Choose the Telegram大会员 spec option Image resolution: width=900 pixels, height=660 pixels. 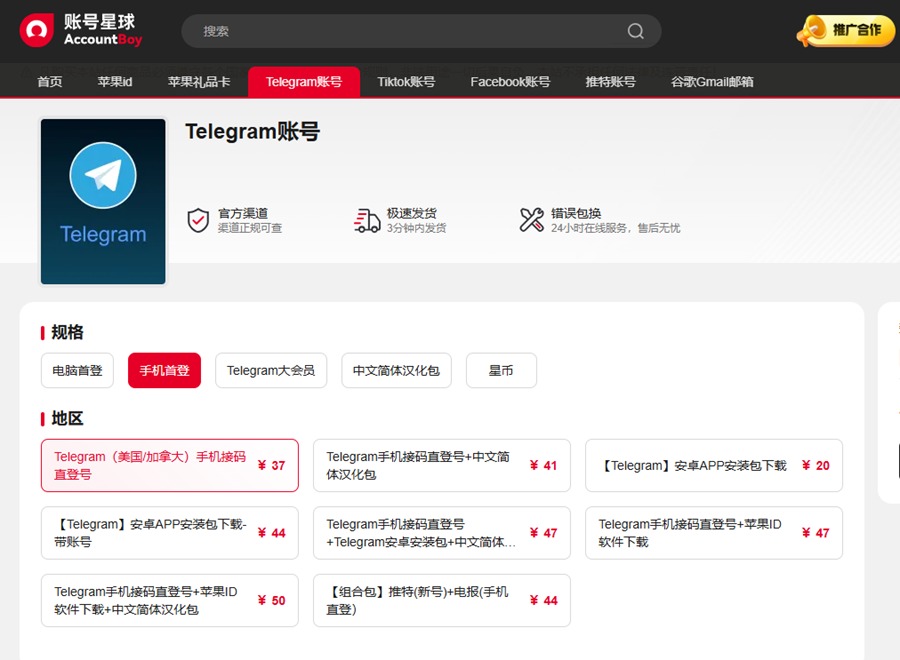click(x=271, y=371)
